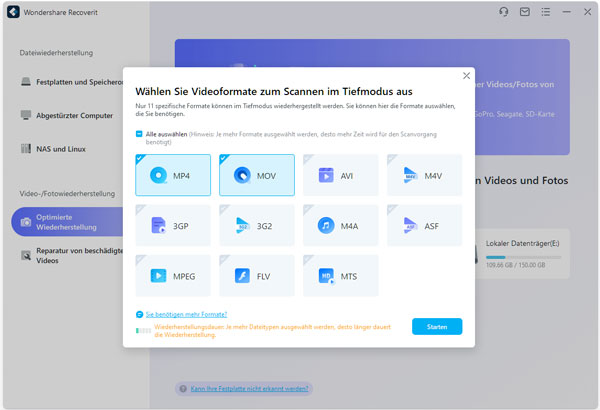This screenshot has width=600, height=410.
Task: Click the recovery duration indicator bar
Action: (x=143, y=330)
